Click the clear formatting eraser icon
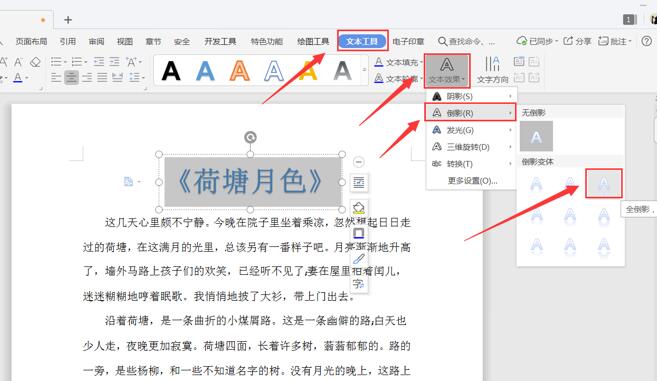Image resolution: width=660 pixels, height=381 pixels. click(x=36, y=62)
